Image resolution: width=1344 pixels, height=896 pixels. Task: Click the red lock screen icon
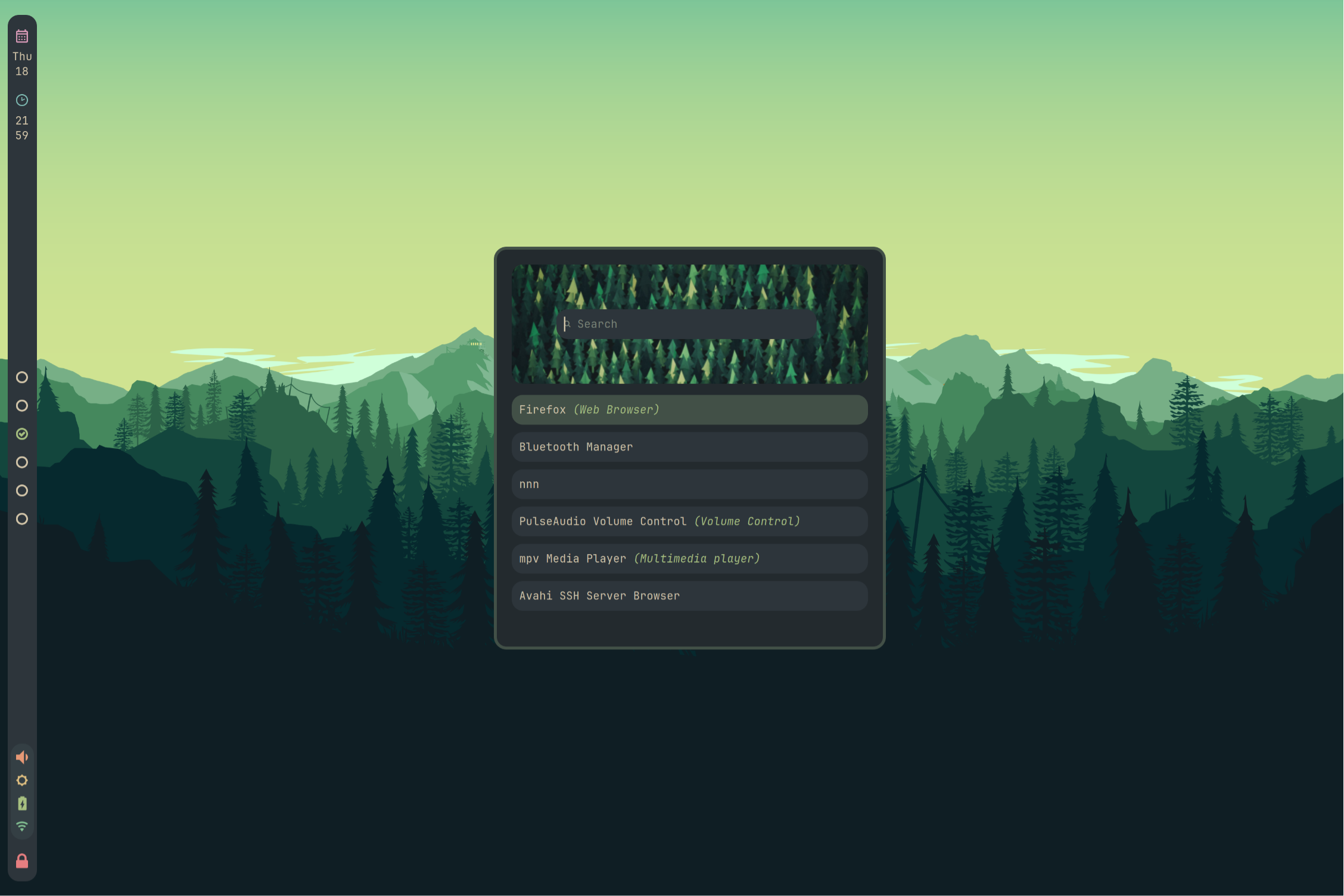(x=22, y=861)
